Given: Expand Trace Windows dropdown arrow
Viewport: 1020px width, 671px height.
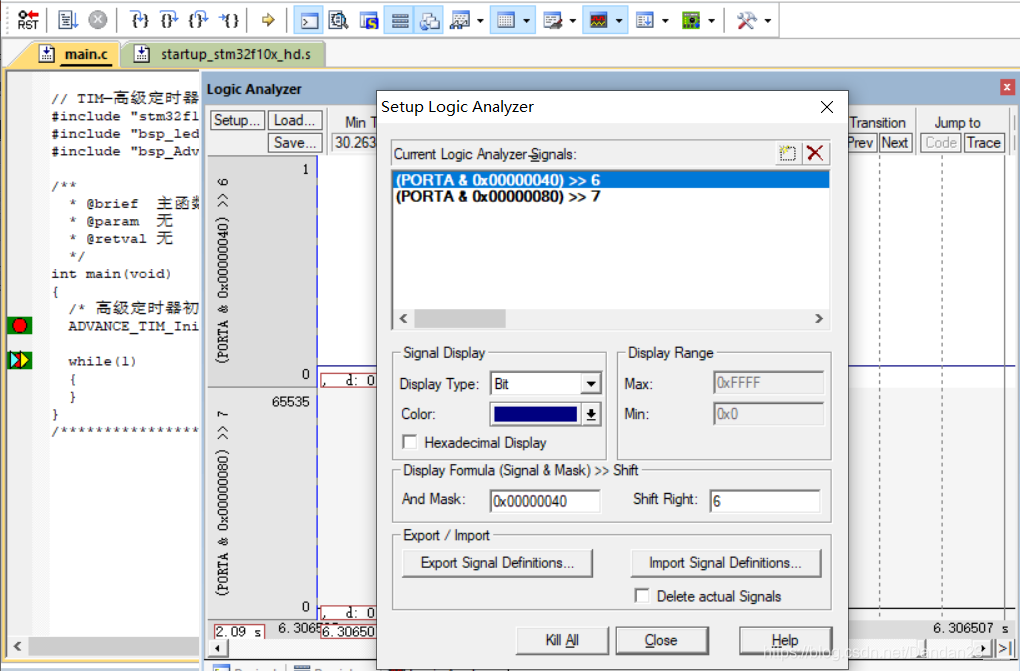Looking at the screenshot, I should click(x=665, y=21).
